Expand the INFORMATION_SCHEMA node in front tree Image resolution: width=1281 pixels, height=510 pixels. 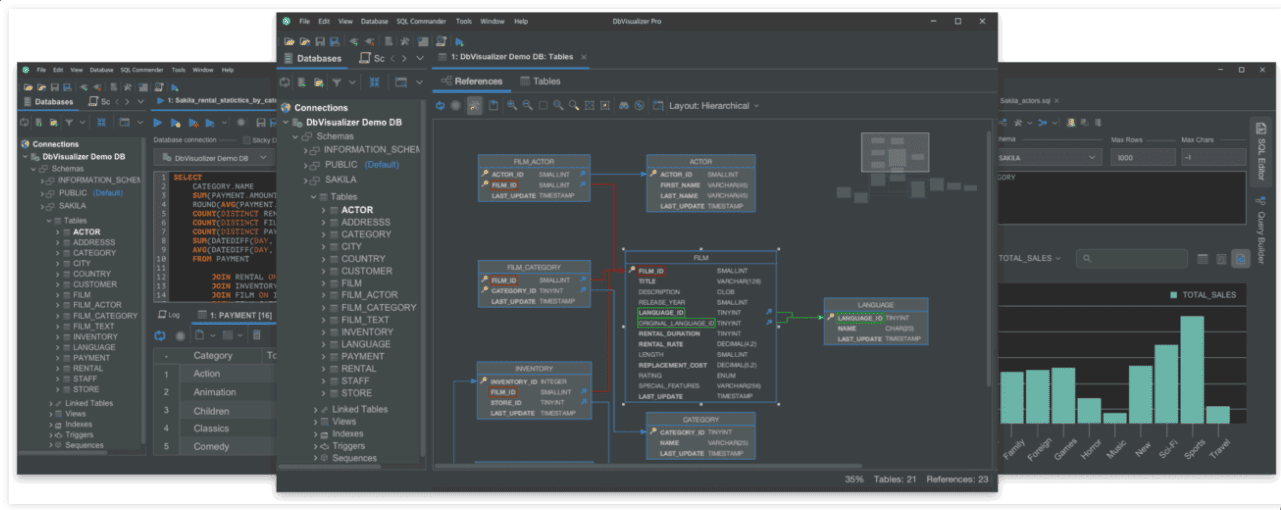[x=305, y=150]
